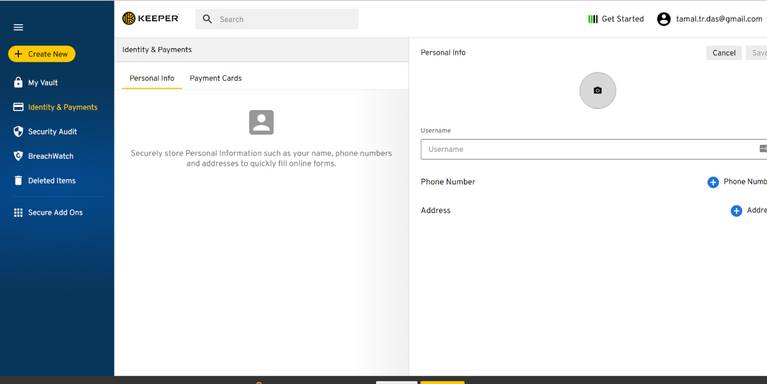The height and width of the screenshot is (384, 767).
Task: Click the My Vault lock icon
Action: tap(18, 82)
